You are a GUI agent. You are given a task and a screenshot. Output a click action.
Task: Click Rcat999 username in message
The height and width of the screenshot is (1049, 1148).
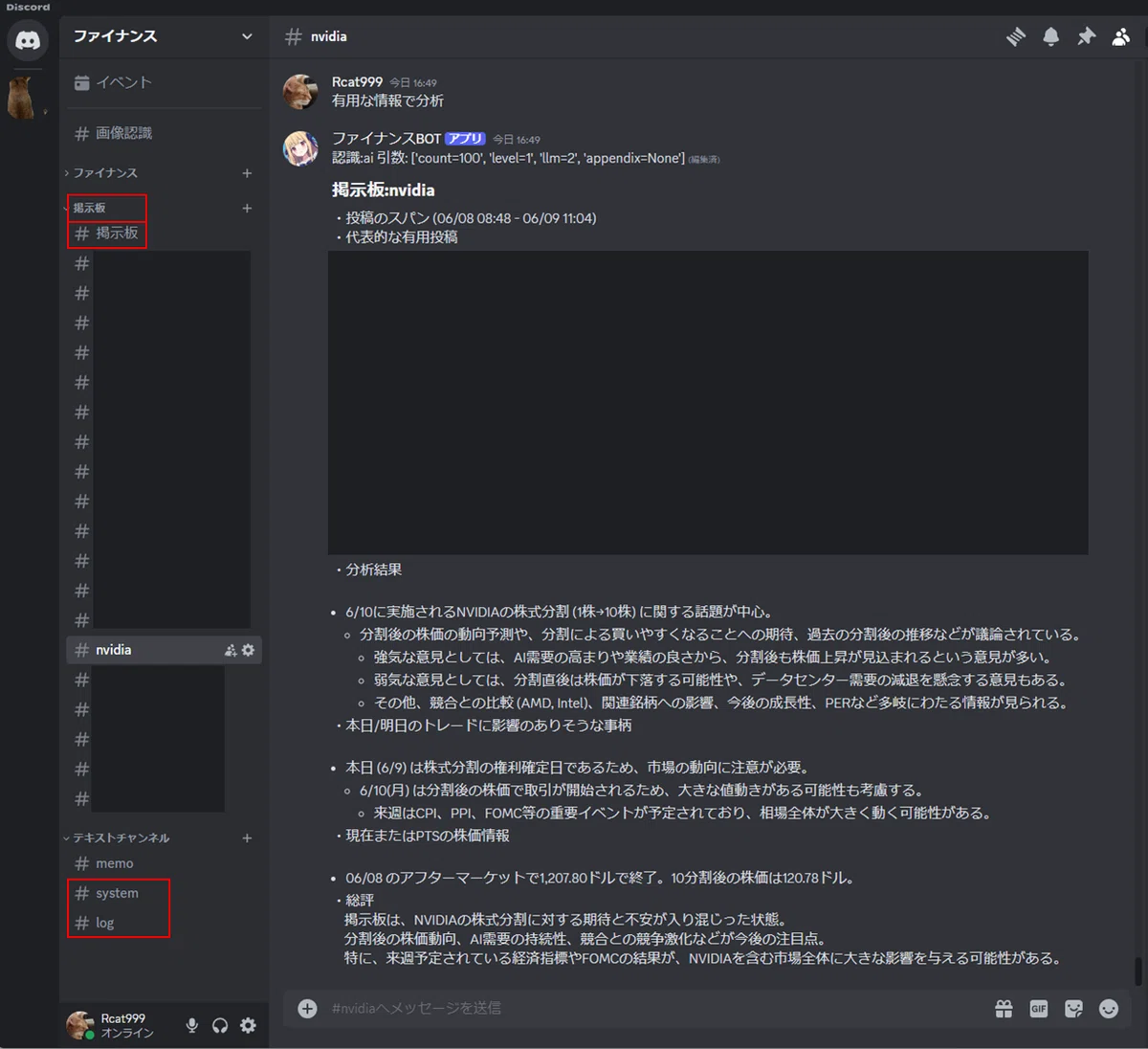pos(357,82)
